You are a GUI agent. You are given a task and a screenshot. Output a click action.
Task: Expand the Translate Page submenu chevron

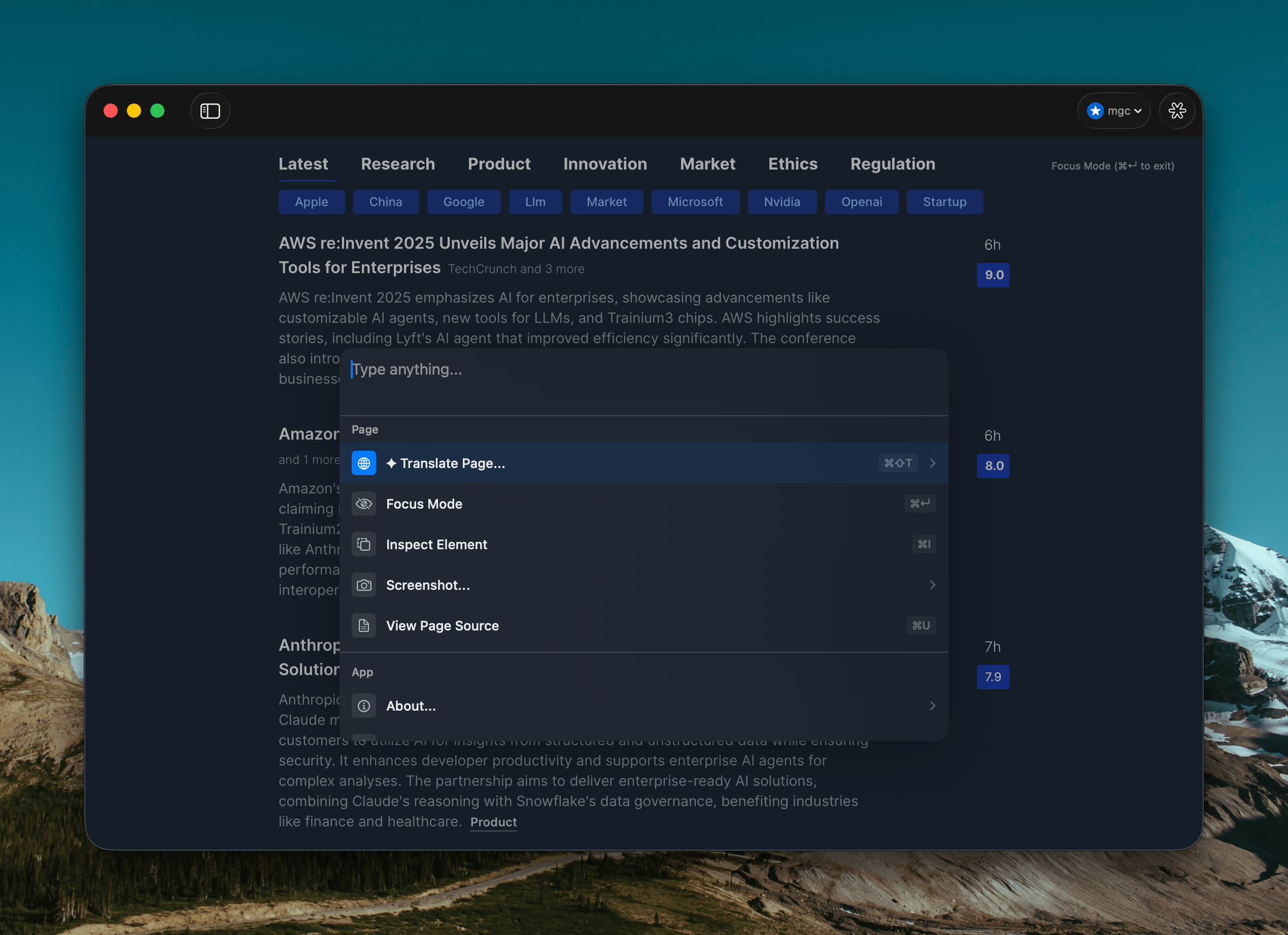[932, 463]
